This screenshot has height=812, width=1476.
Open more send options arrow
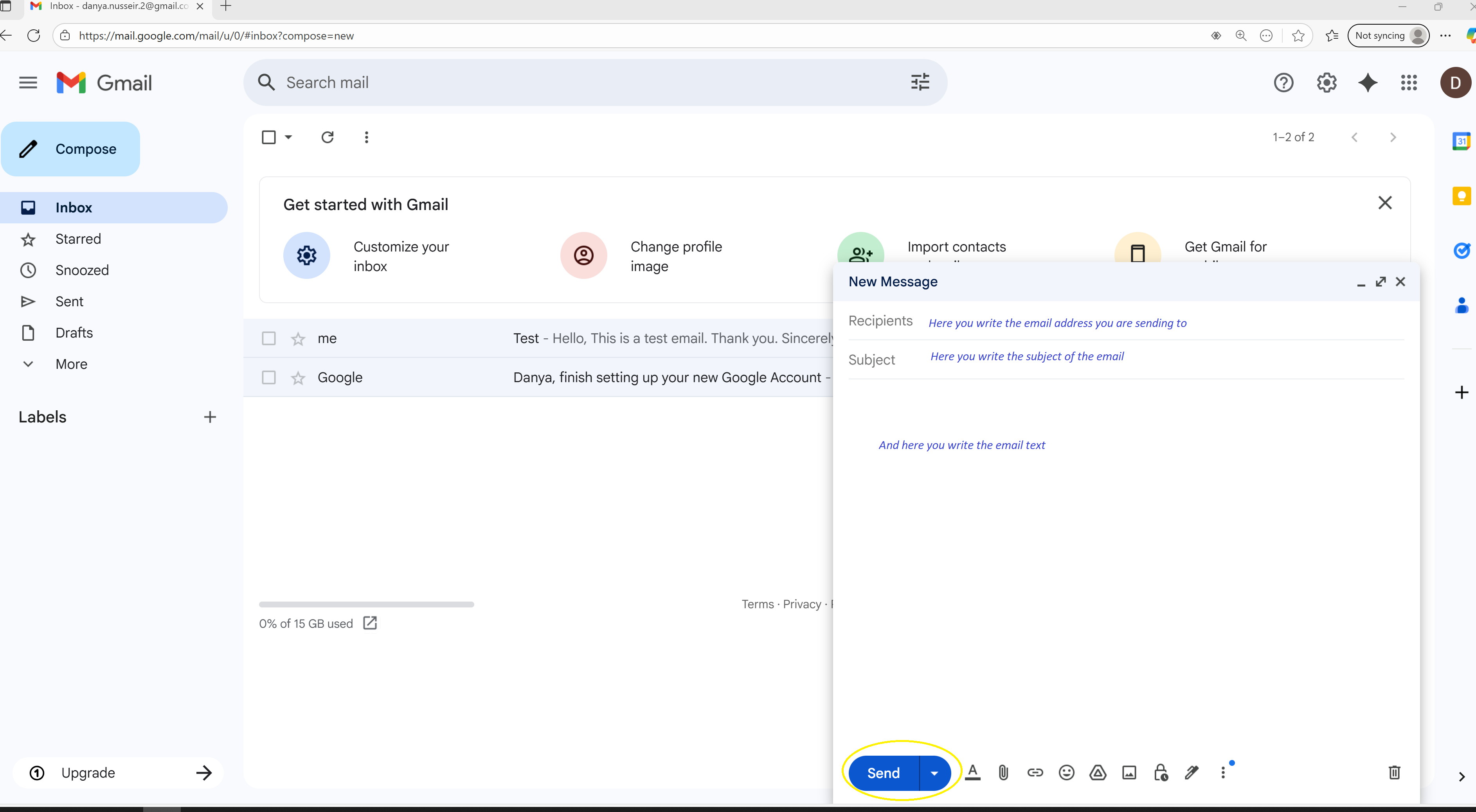click(x=934, y=774)
